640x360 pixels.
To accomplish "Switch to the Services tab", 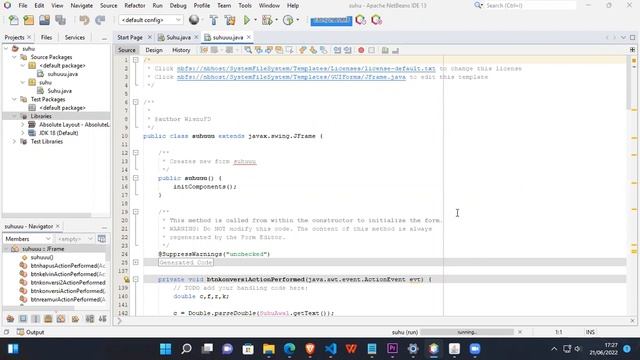I will (75, 37).
